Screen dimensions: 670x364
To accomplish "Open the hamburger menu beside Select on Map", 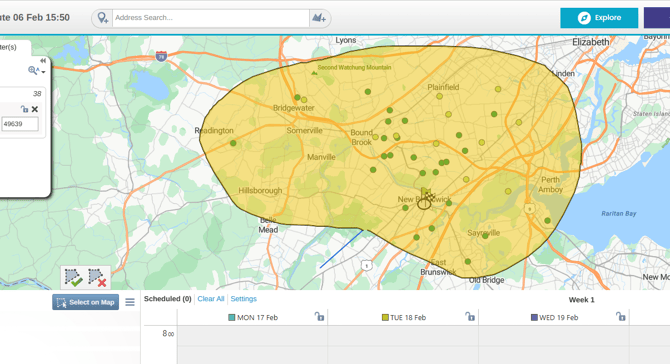I will pyautogui.click(x=130, y=302).
